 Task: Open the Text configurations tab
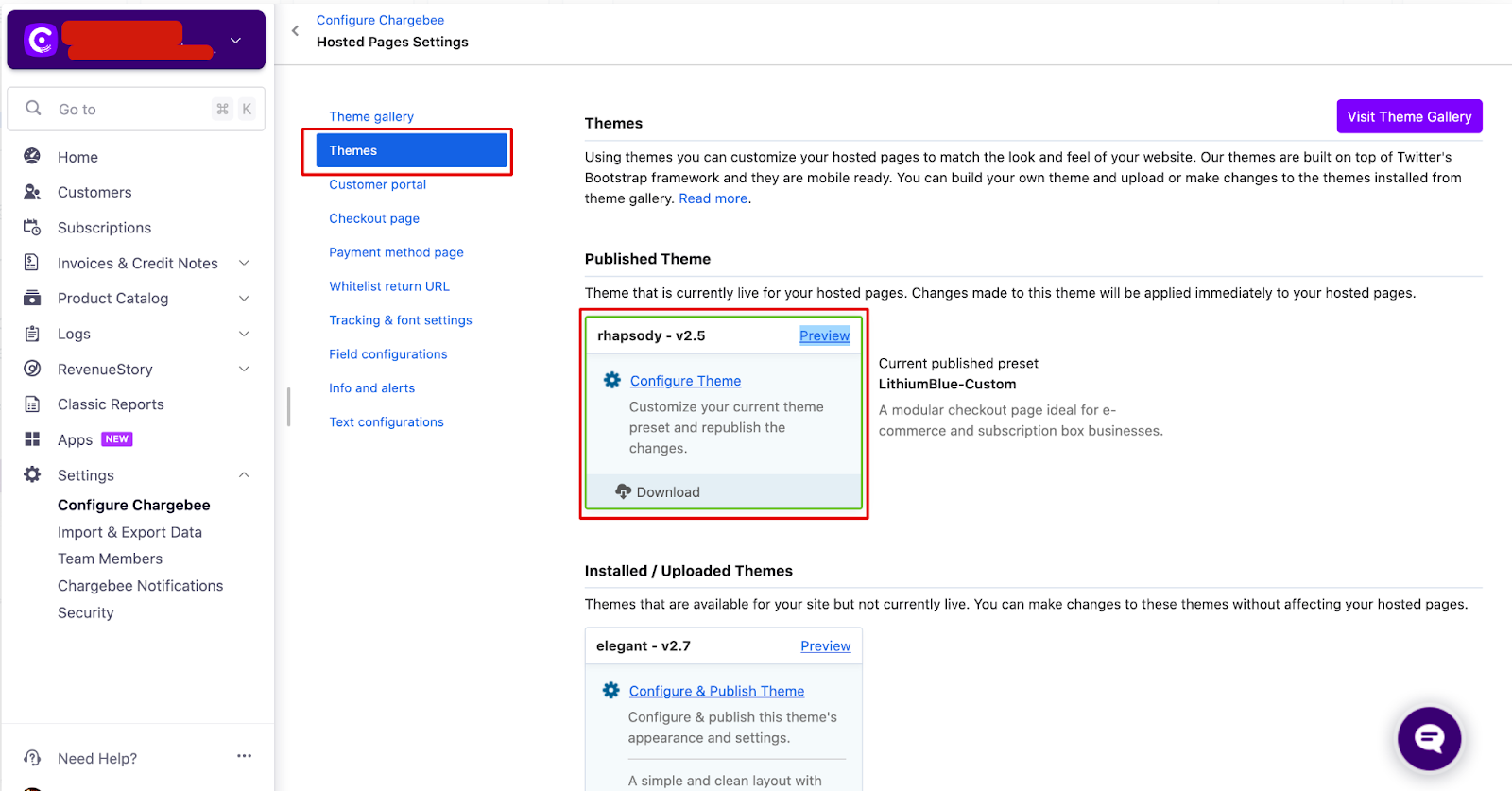point(387,422)
